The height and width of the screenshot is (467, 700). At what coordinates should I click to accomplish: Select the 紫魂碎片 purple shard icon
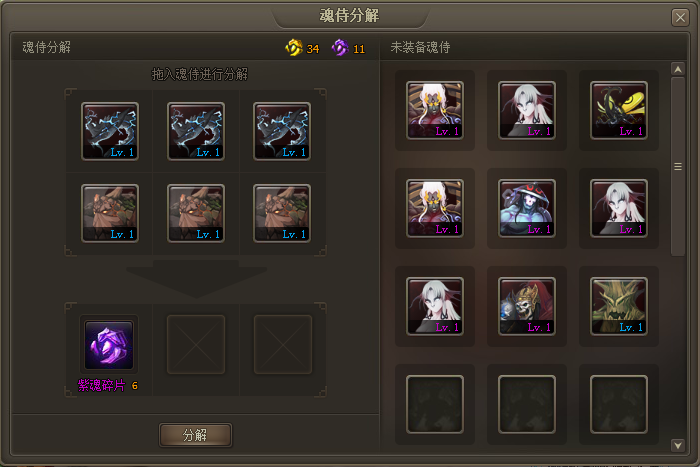point(109,345)
